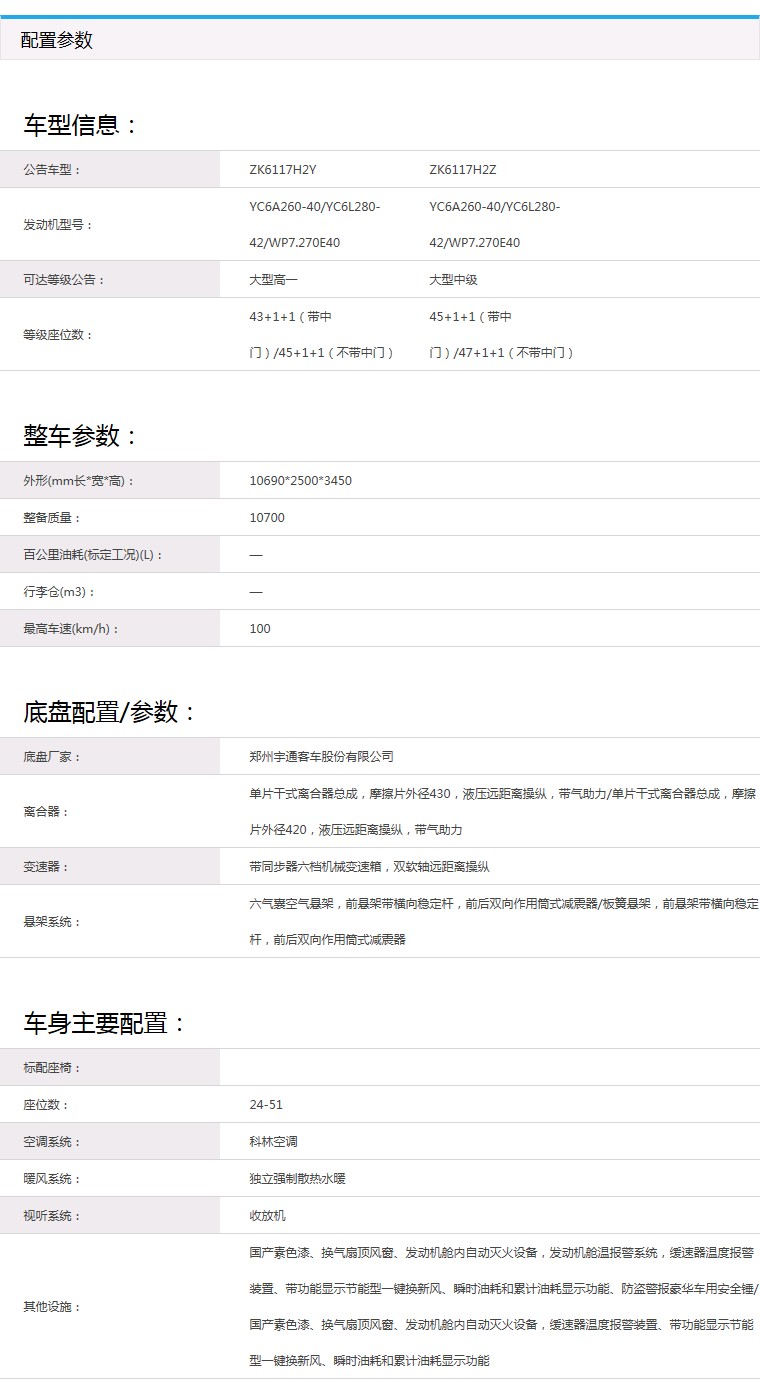The image size is (760, 1380).
Task: Click the 可达等级公告 row label
Action: (65, 280)
